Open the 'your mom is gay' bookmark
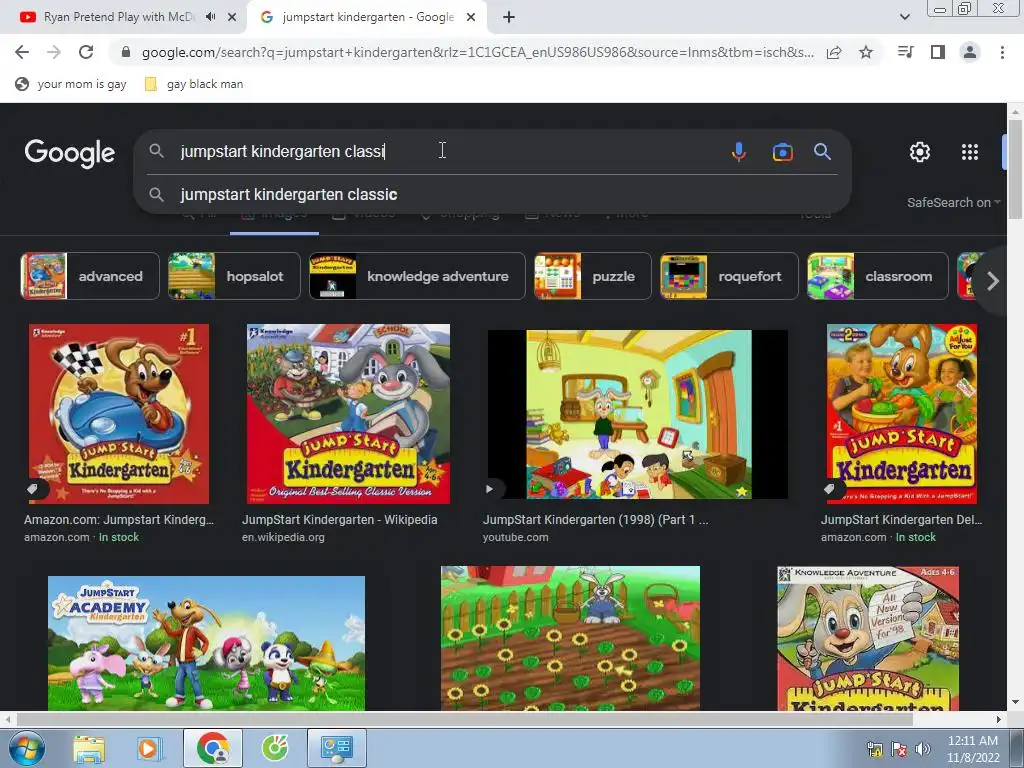The height and width of the screenshot is (768, 1024). [71, 84]
